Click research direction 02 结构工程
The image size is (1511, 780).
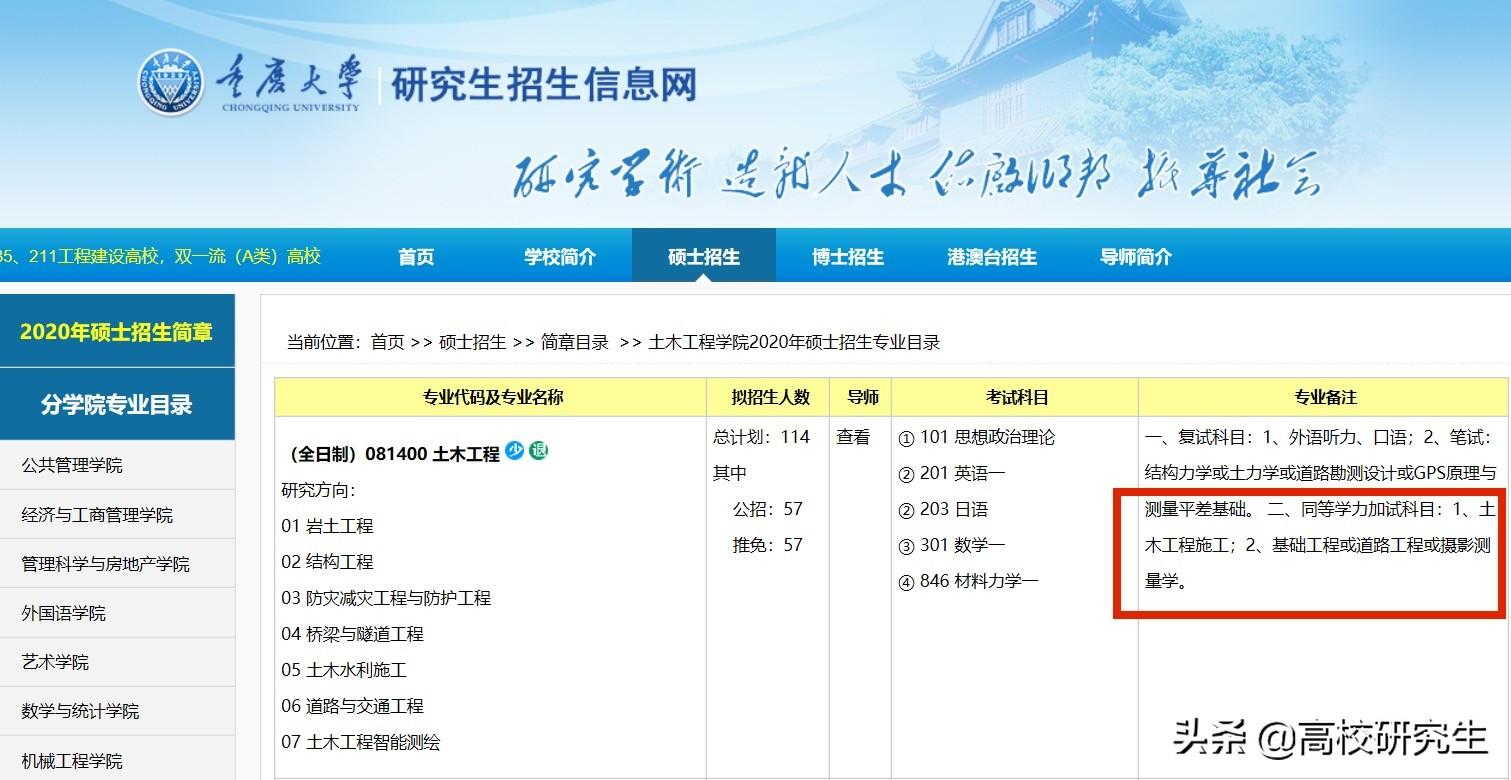click(327, 561)
